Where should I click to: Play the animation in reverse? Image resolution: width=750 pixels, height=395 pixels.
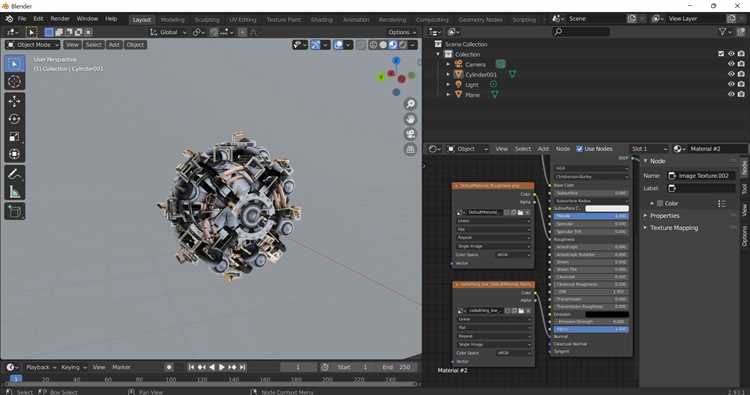tap(212, 367)
